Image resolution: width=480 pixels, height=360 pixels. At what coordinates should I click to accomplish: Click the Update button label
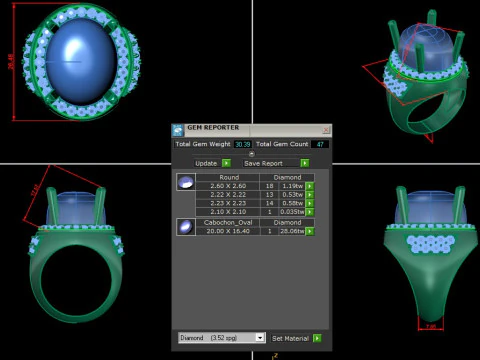click(206, 163)
